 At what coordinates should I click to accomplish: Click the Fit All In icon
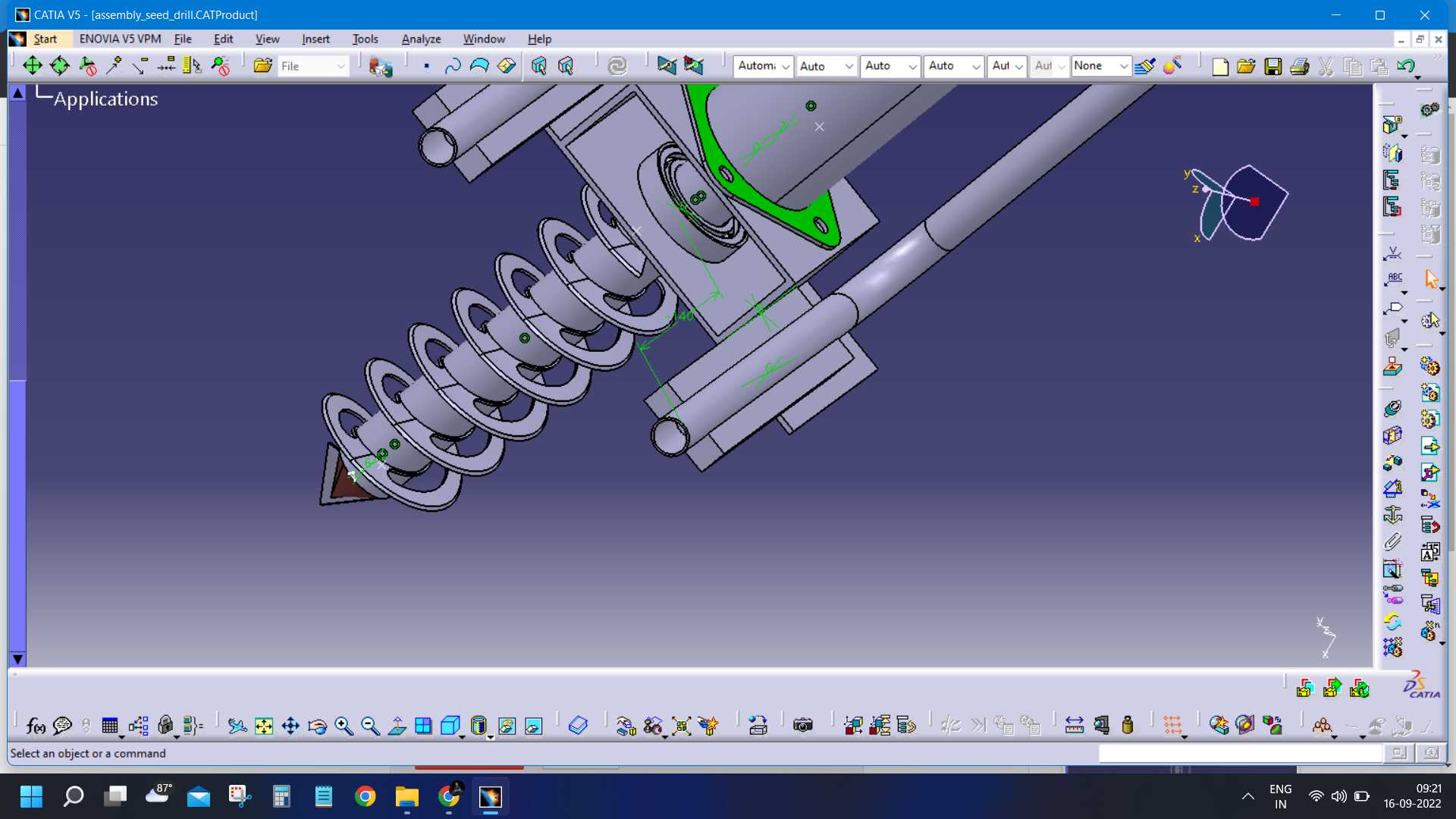pos(264,726)
